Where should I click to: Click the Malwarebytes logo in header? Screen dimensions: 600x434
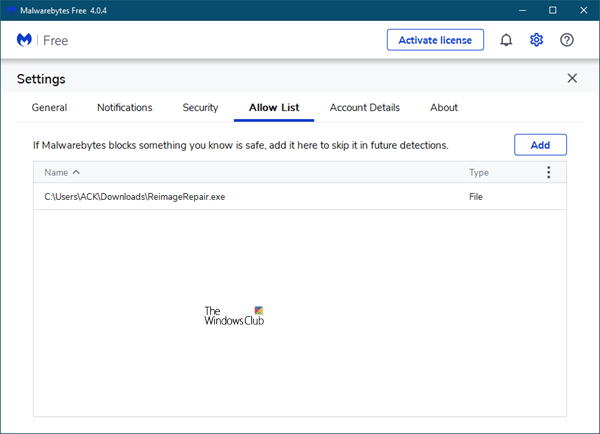[x=24, y=40]
